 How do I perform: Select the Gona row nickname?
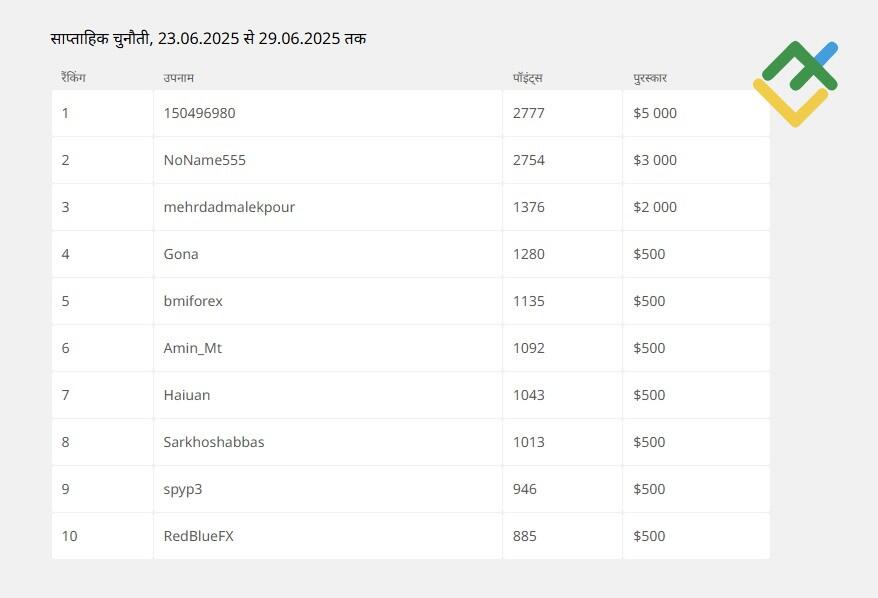(x=181, y=254)
